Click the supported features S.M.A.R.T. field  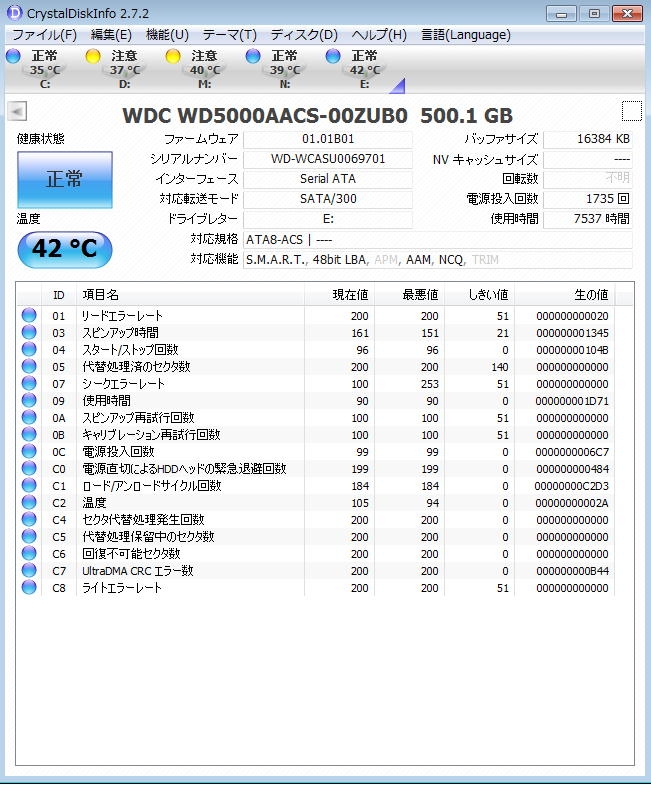coord(437,260)
